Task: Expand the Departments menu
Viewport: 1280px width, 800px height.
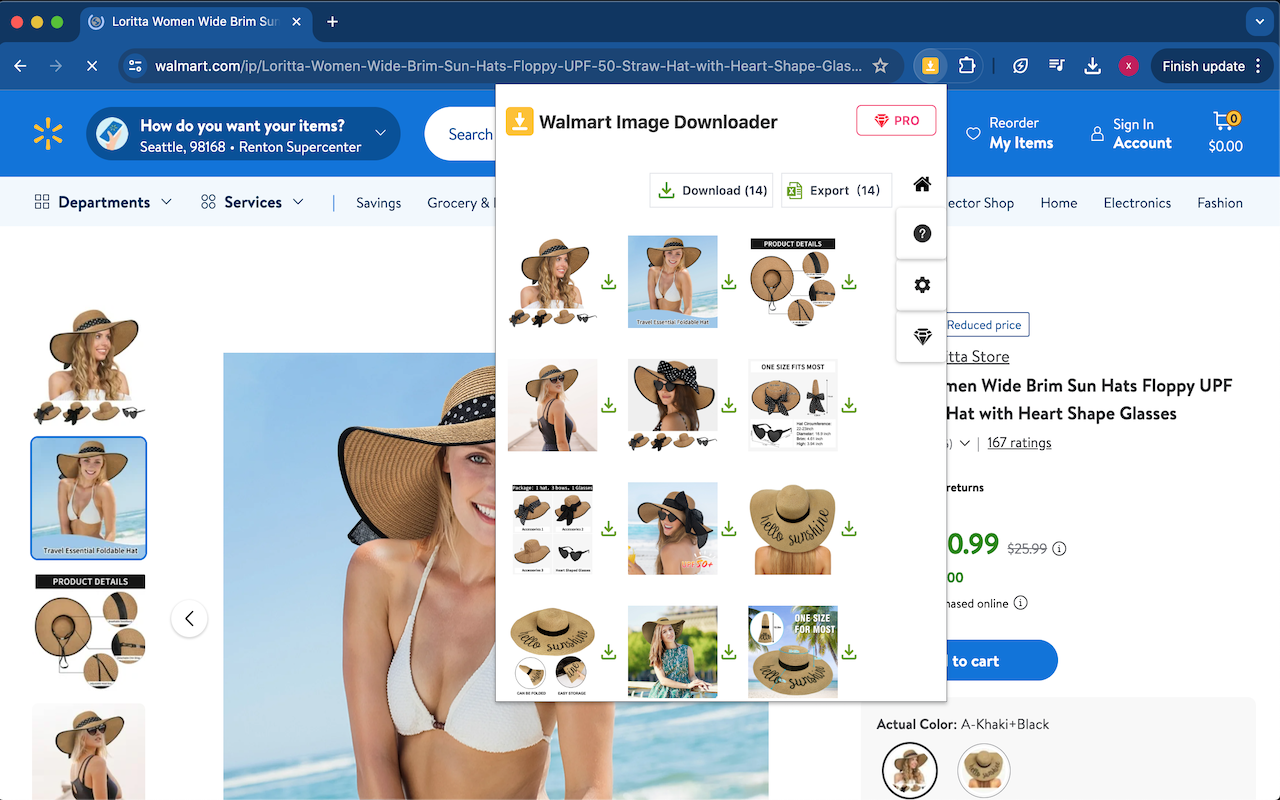Action: click(103, 202)
